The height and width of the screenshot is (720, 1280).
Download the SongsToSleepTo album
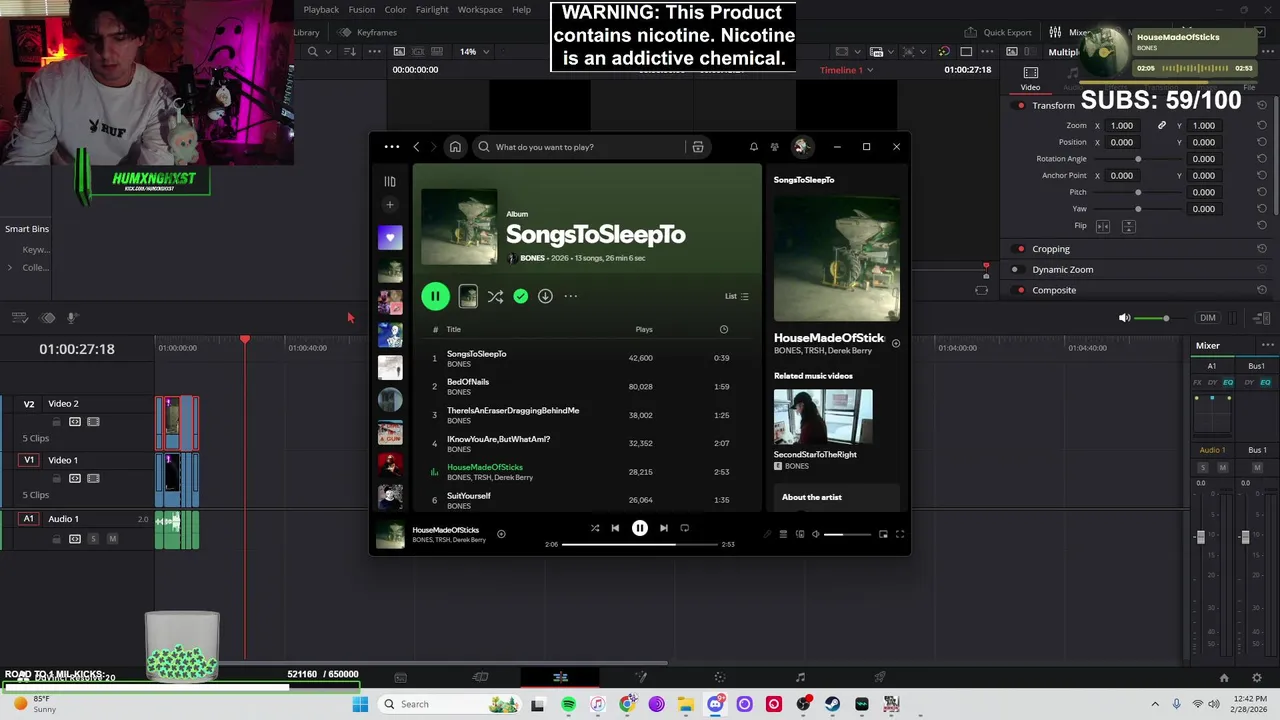coord(545,296)
